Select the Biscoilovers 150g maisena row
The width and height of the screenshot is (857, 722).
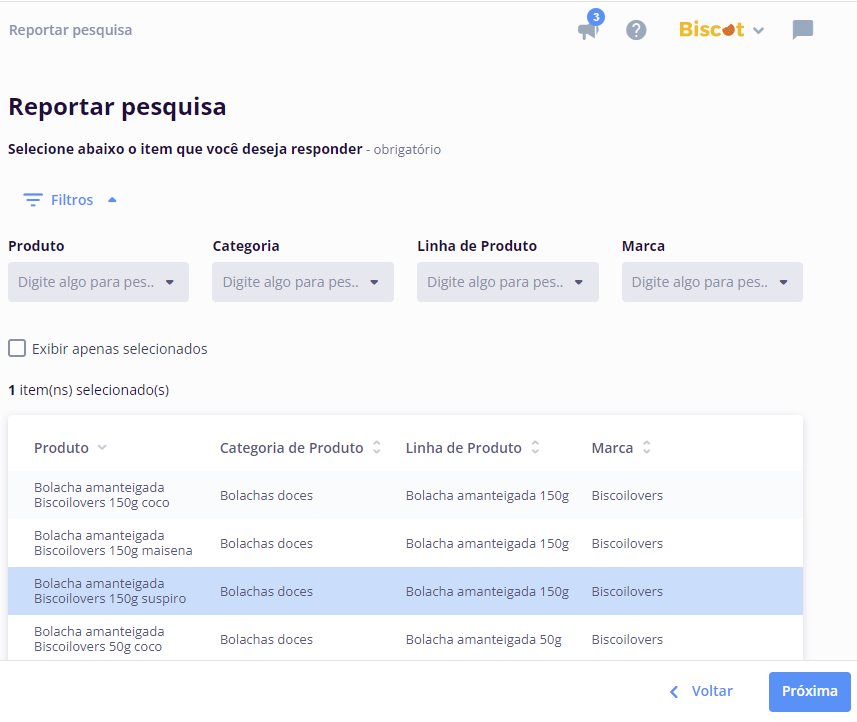point(406,543)
